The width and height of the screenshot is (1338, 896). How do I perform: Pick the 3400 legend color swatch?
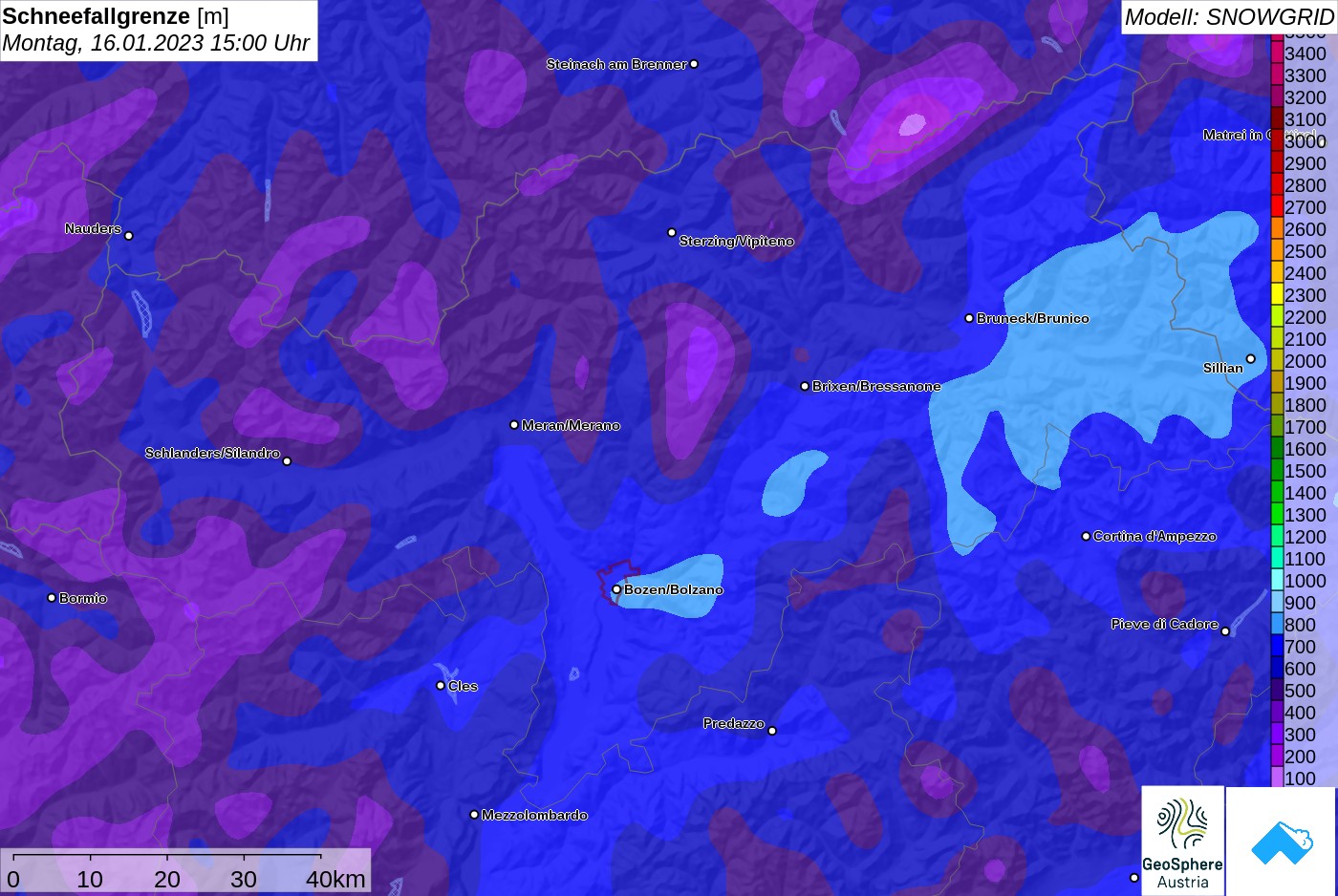pyautogui.click(x=1277, y=53)
